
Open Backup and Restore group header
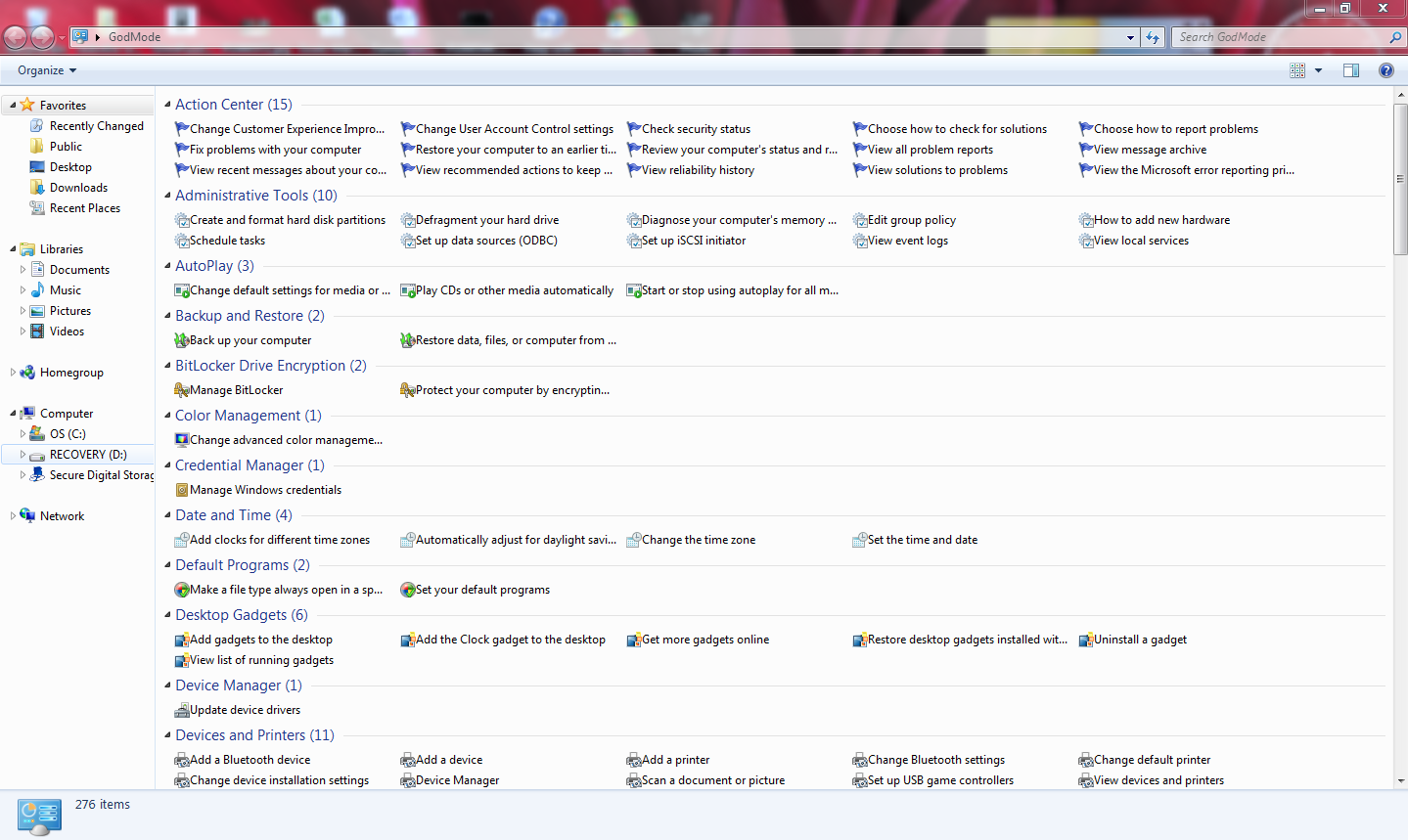point(250,316)
